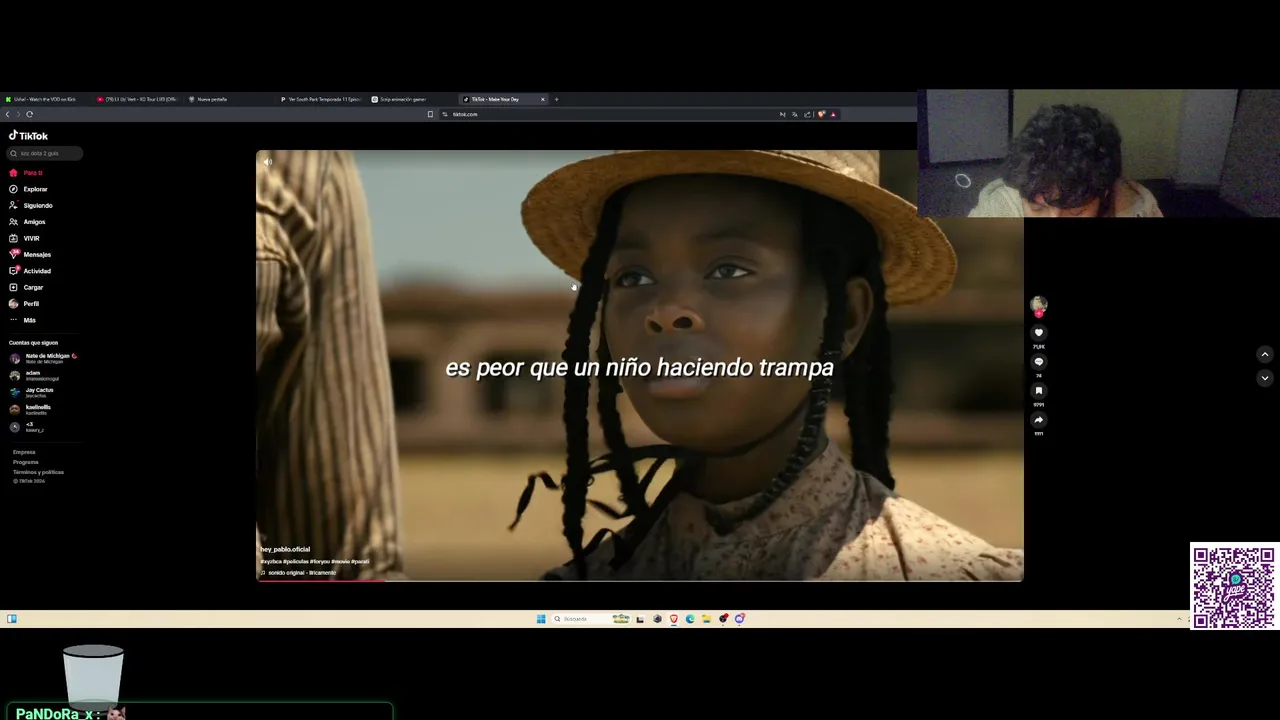Expand Términos y políticas footer section
This screenshot has width=1280, height=720.
pyautogui.click(x=38, y=472)
